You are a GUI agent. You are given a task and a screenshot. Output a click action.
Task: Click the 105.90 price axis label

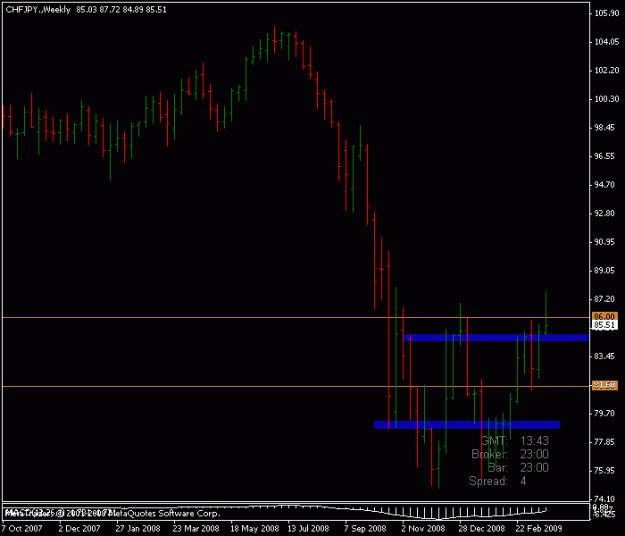pyautogui.click(x=607, y=13)
